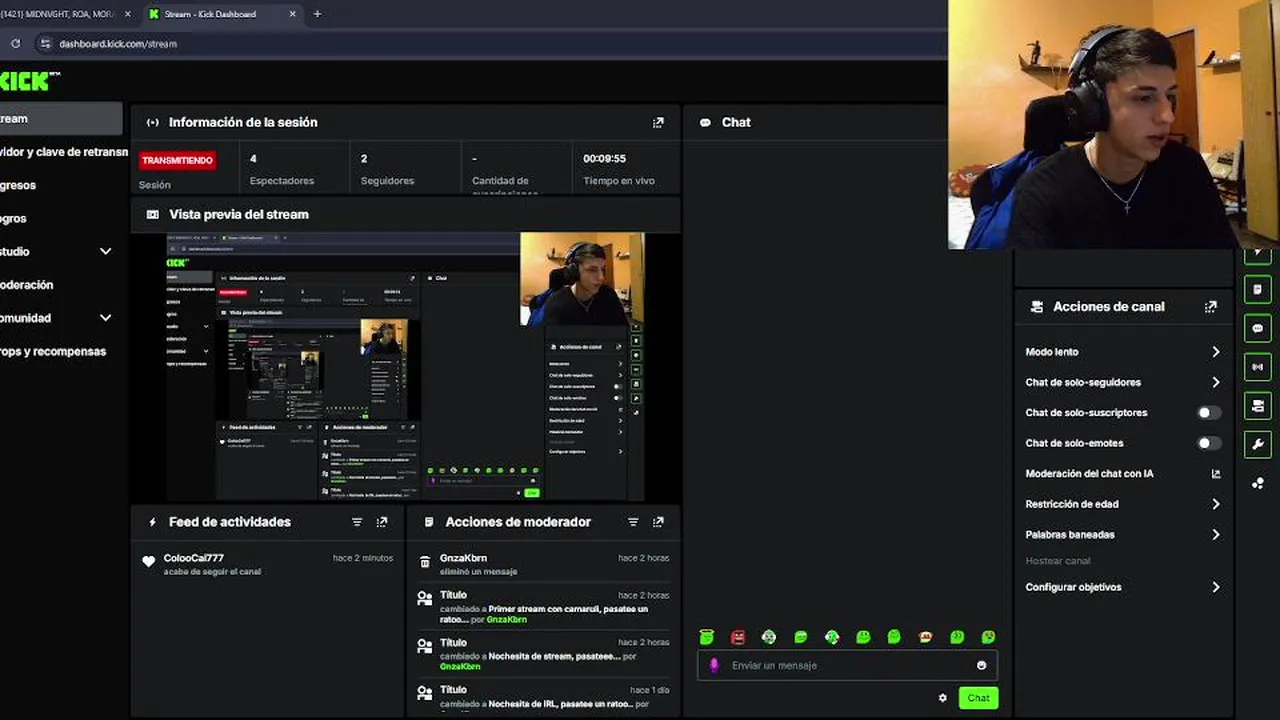Click the 00:09:55 live time value

tap(604, 159)
